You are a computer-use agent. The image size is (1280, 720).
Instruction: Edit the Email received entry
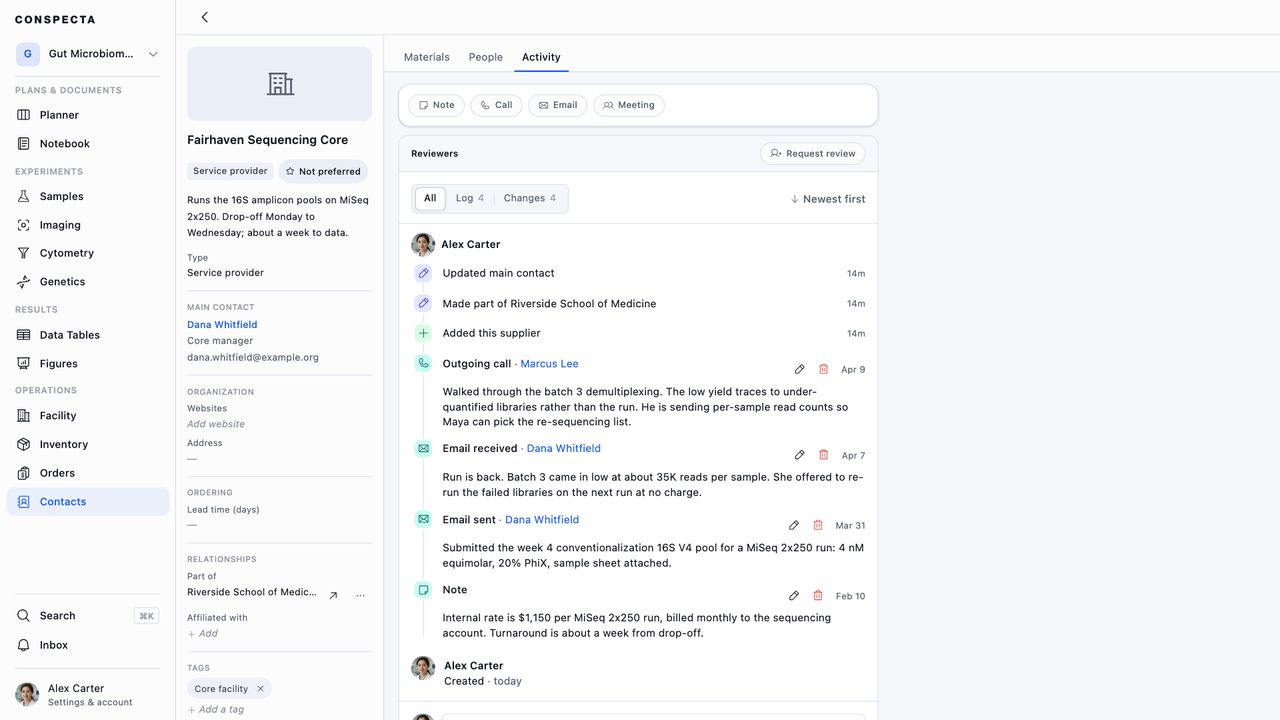[799, 455]
